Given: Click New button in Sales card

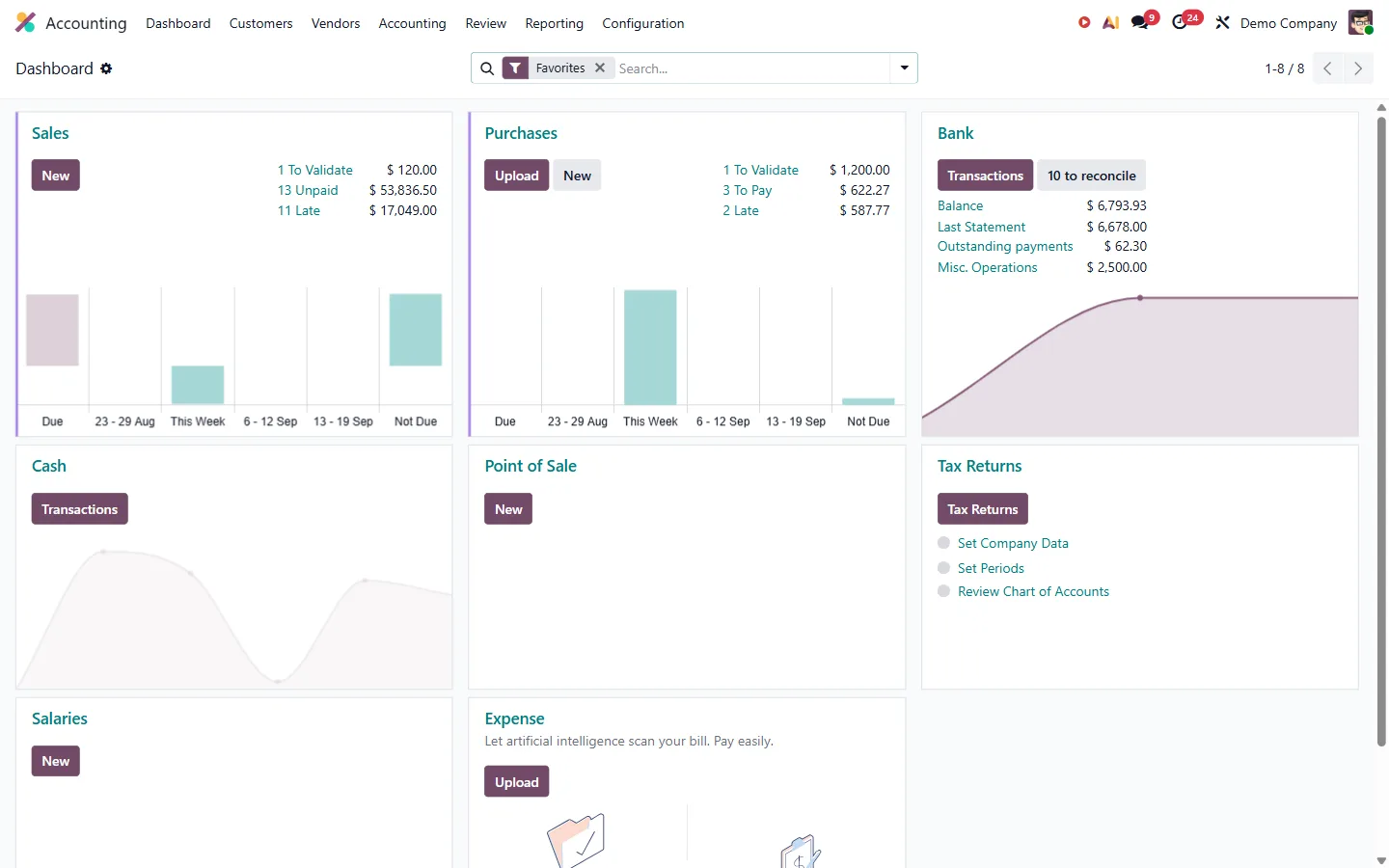Looking at the screenshot, I should click(x=56, y=176).
